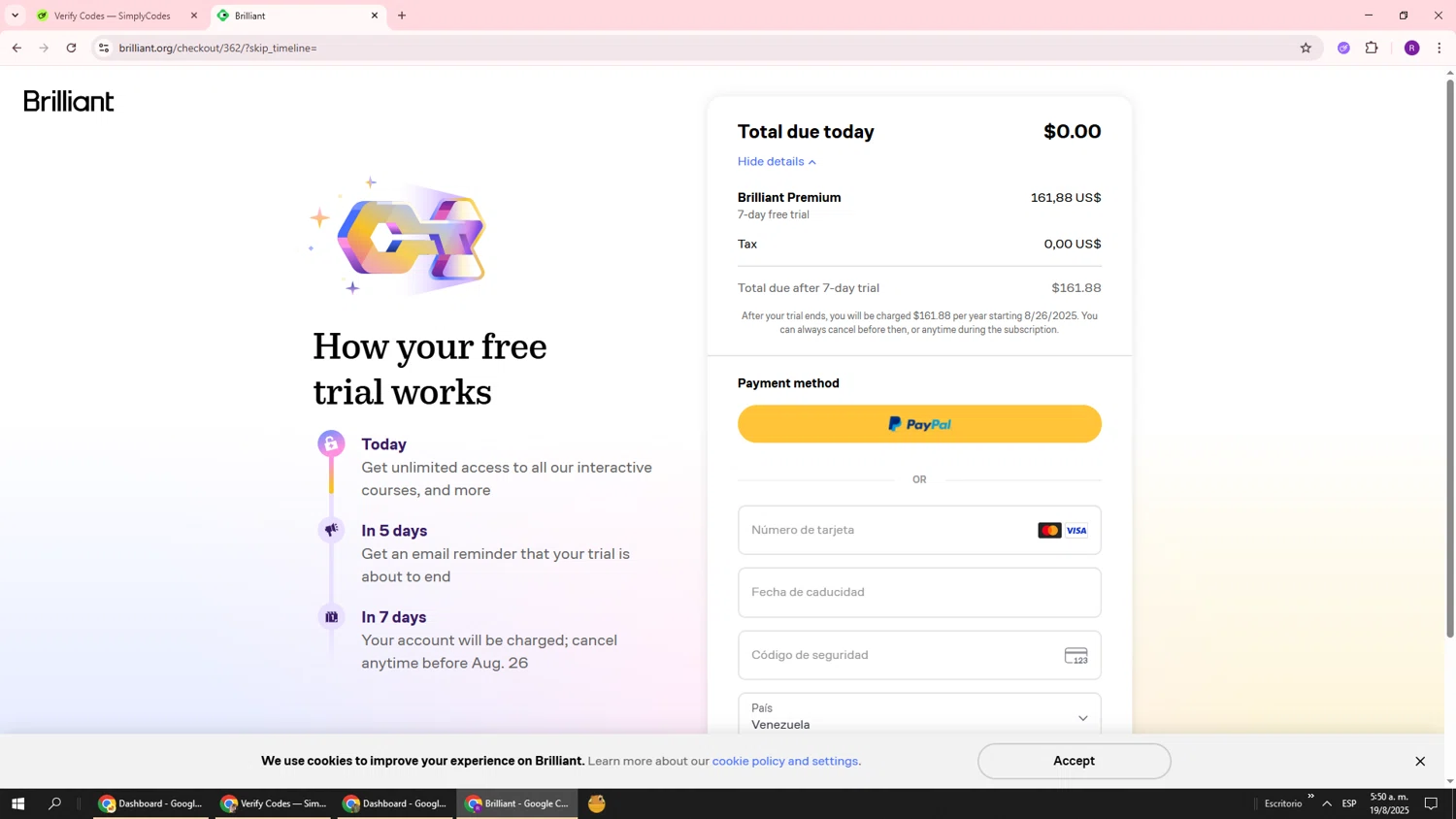Open Windows taskbar search

(54, 803)
